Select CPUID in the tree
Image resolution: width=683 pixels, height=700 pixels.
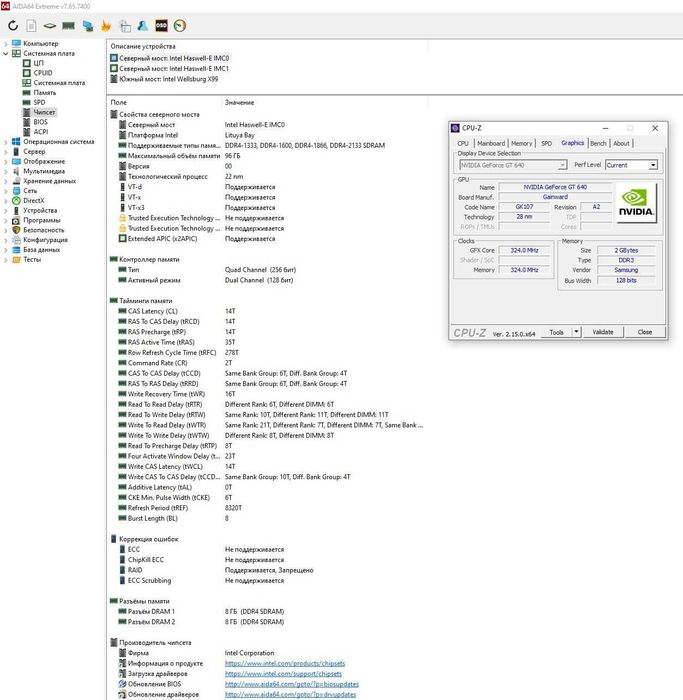pos(43,73)
